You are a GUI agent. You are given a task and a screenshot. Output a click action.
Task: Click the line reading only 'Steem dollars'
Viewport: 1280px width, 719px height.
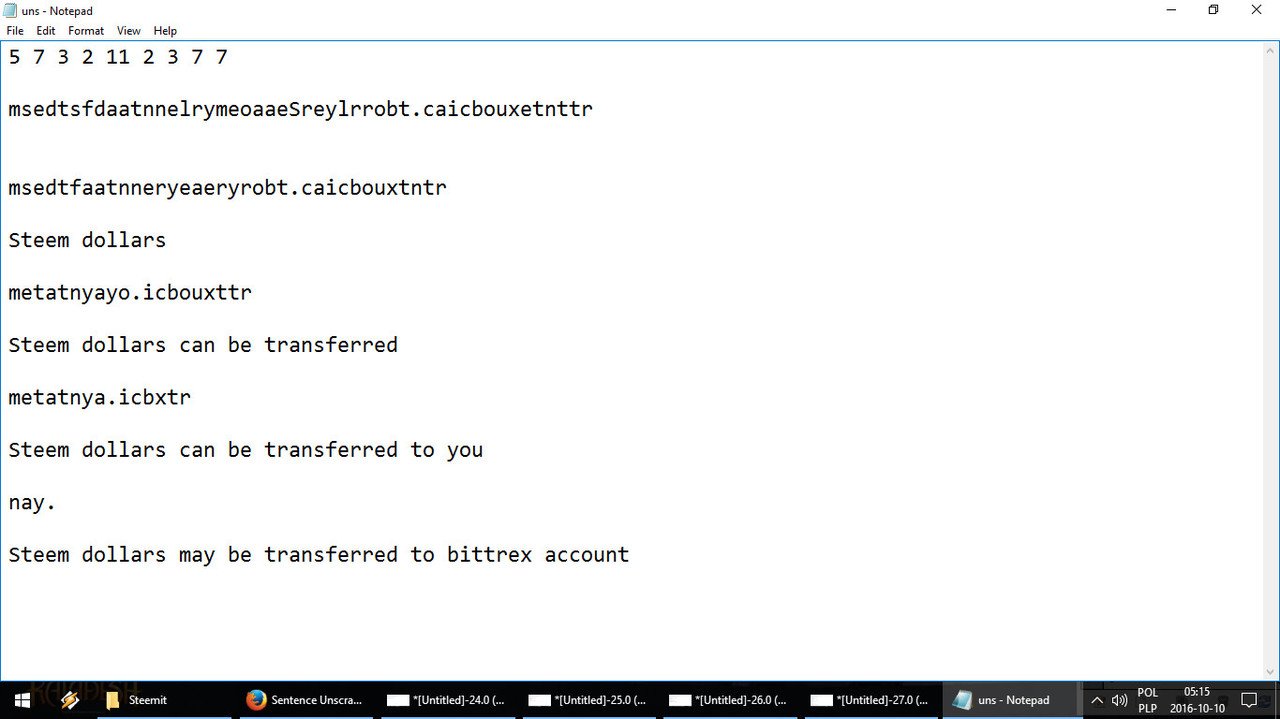pos(87,240)
